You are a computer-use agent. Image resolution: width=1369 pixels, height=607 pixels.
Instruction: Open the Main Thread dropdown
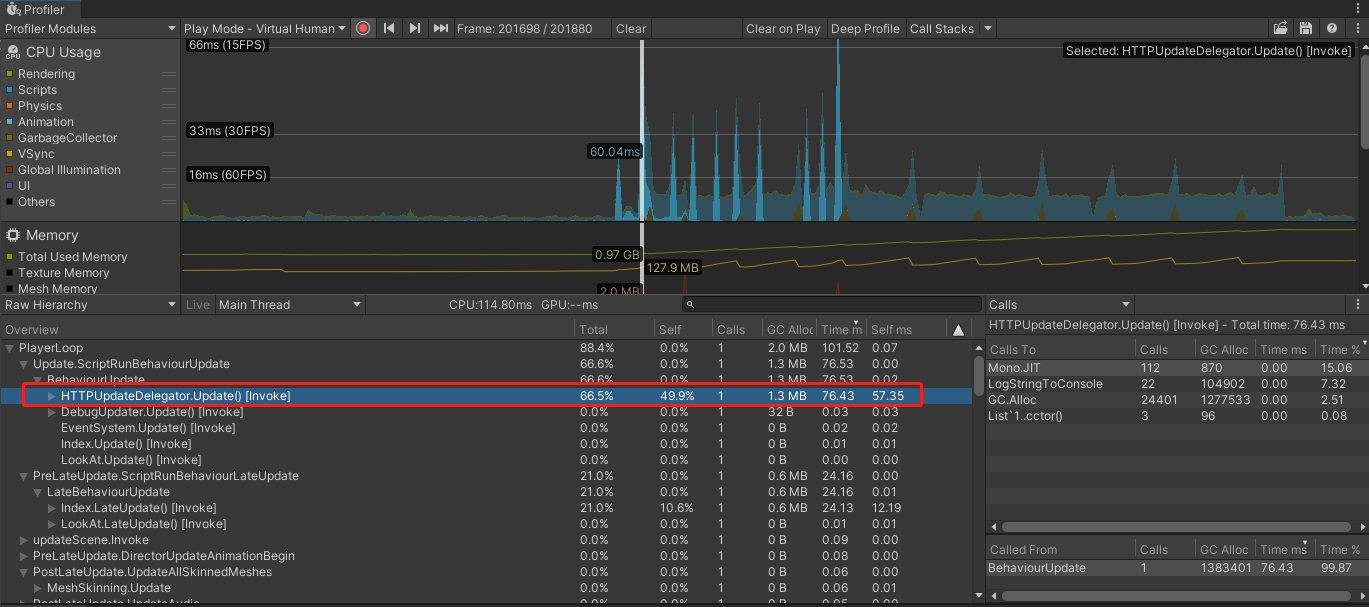pyautogui.click(x=290, y=305)
